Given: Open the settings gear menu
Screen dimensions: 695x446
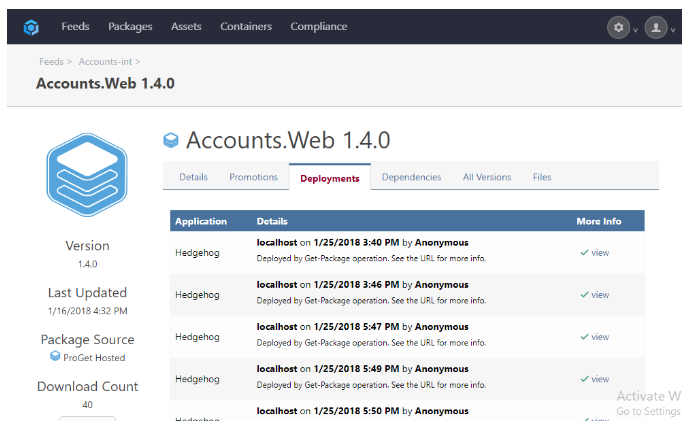Looking at the screenshot, I should pos(619,28).
